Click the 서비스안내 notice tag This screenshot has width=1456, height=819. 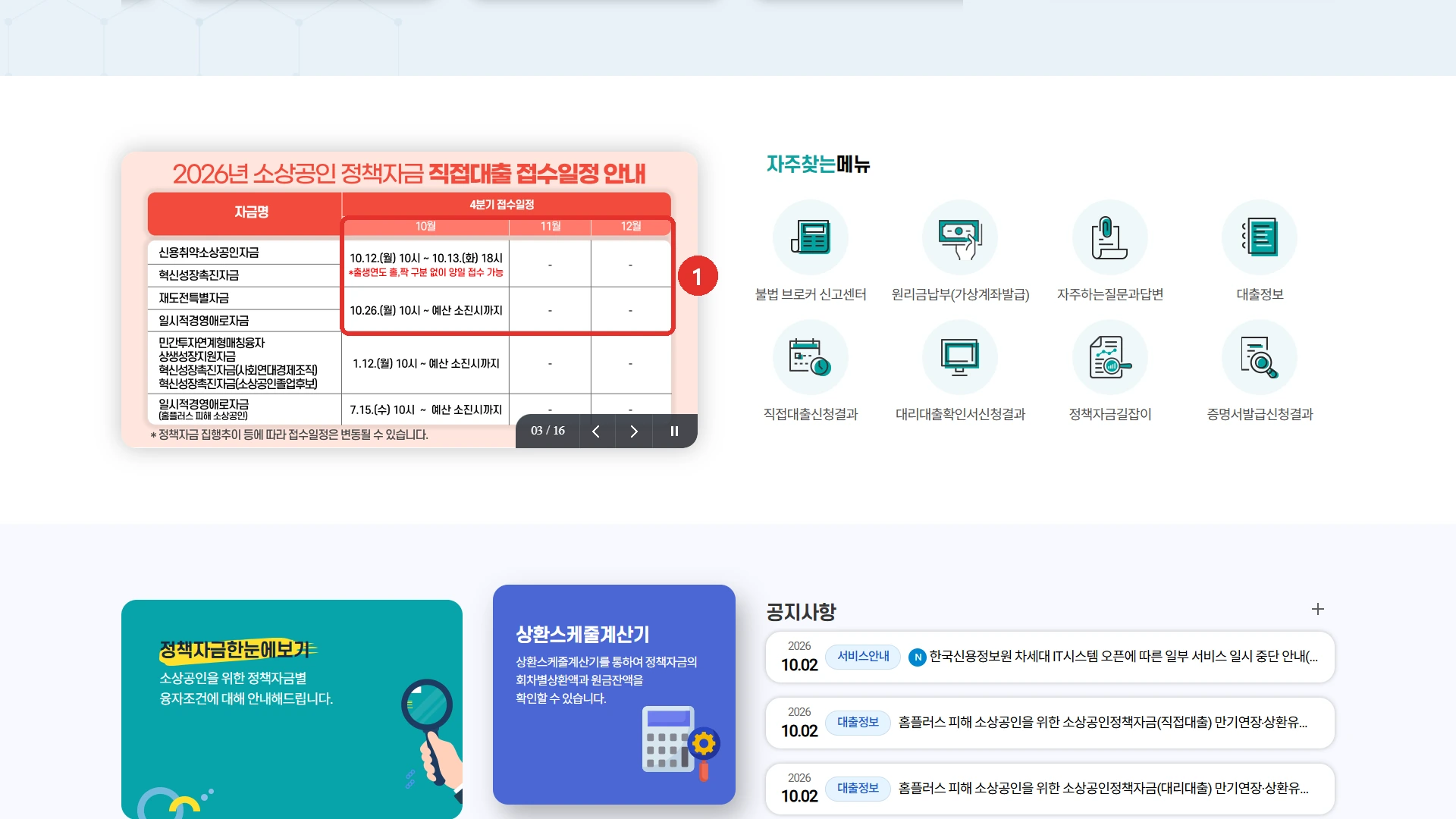[863, 657]
